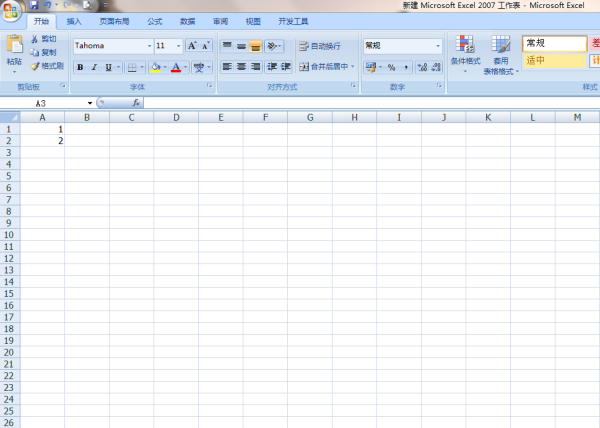Open the phonetic guide 文 button
The height and width of the screenshot is (428, 600).
(x=199, y=67)
